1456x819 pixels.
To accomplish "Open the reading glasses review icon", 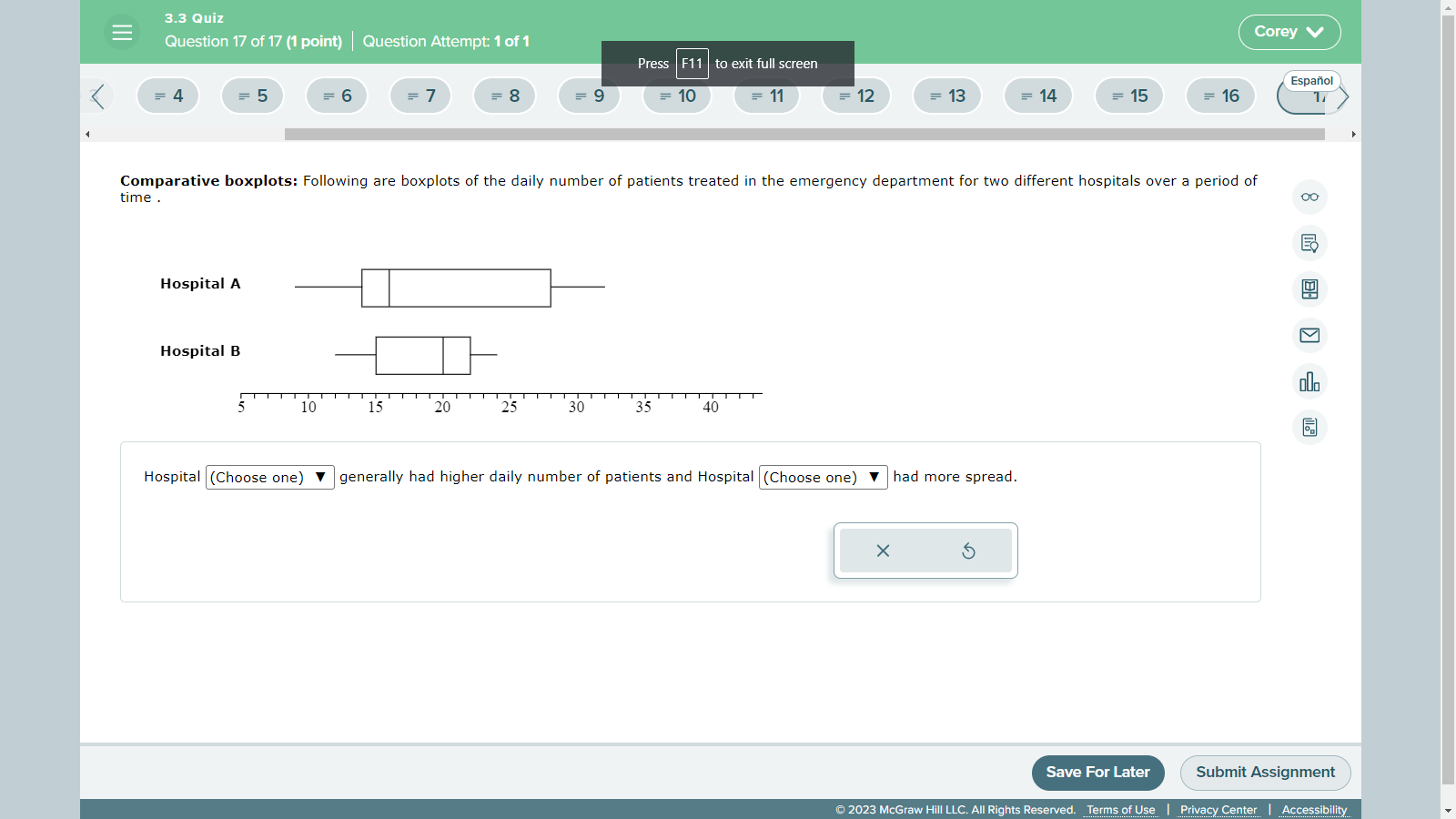I will pyautogui.click(x=1309, y=197).
